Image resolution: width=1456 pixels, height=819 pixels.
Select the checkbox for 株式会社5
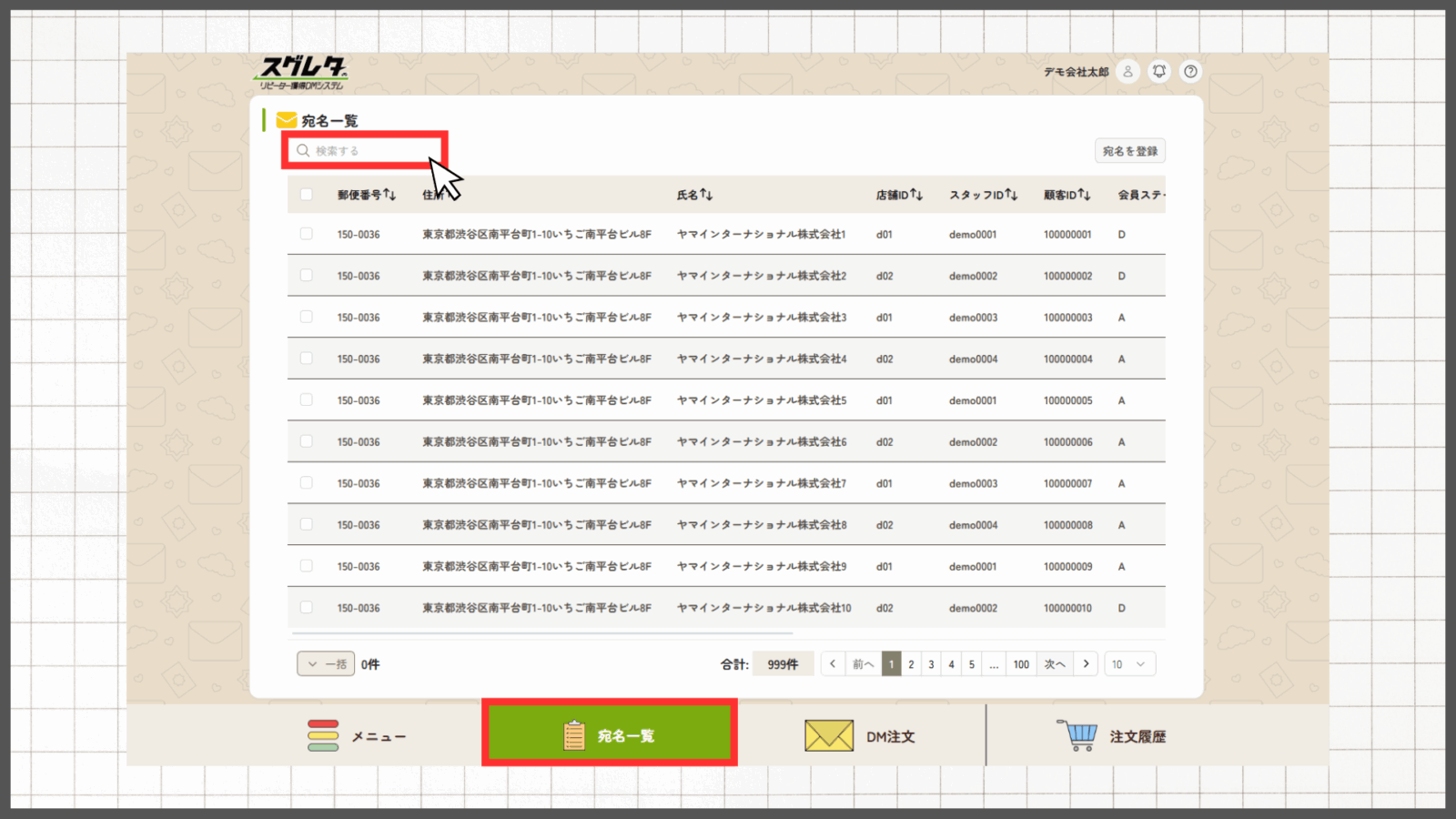[307, 400]
